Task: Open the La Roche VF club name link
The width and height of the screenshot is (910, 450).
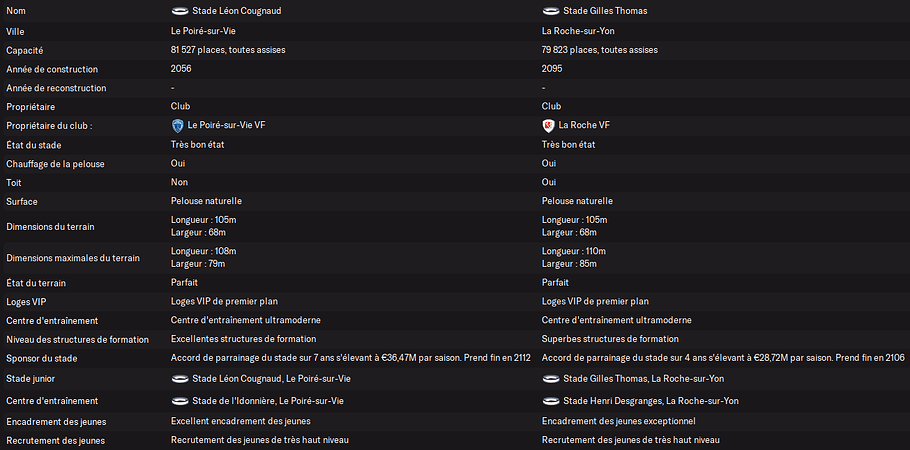Action: pyautogui.click(x=585, y=126)
